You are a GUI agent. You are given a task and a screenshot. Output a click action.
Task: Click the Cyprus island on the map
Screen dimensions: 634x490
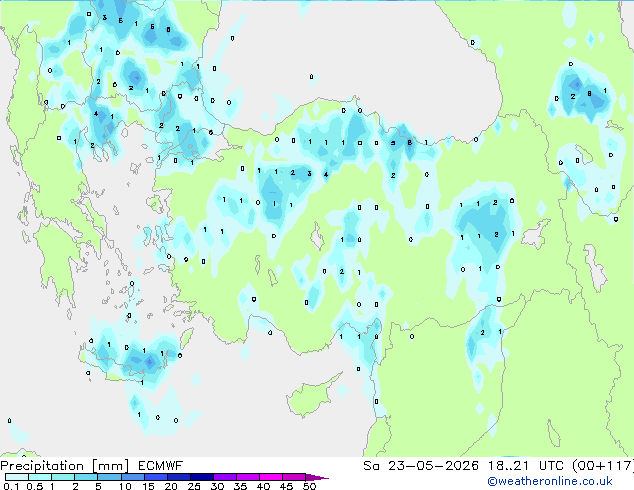(x=311, y=396)
